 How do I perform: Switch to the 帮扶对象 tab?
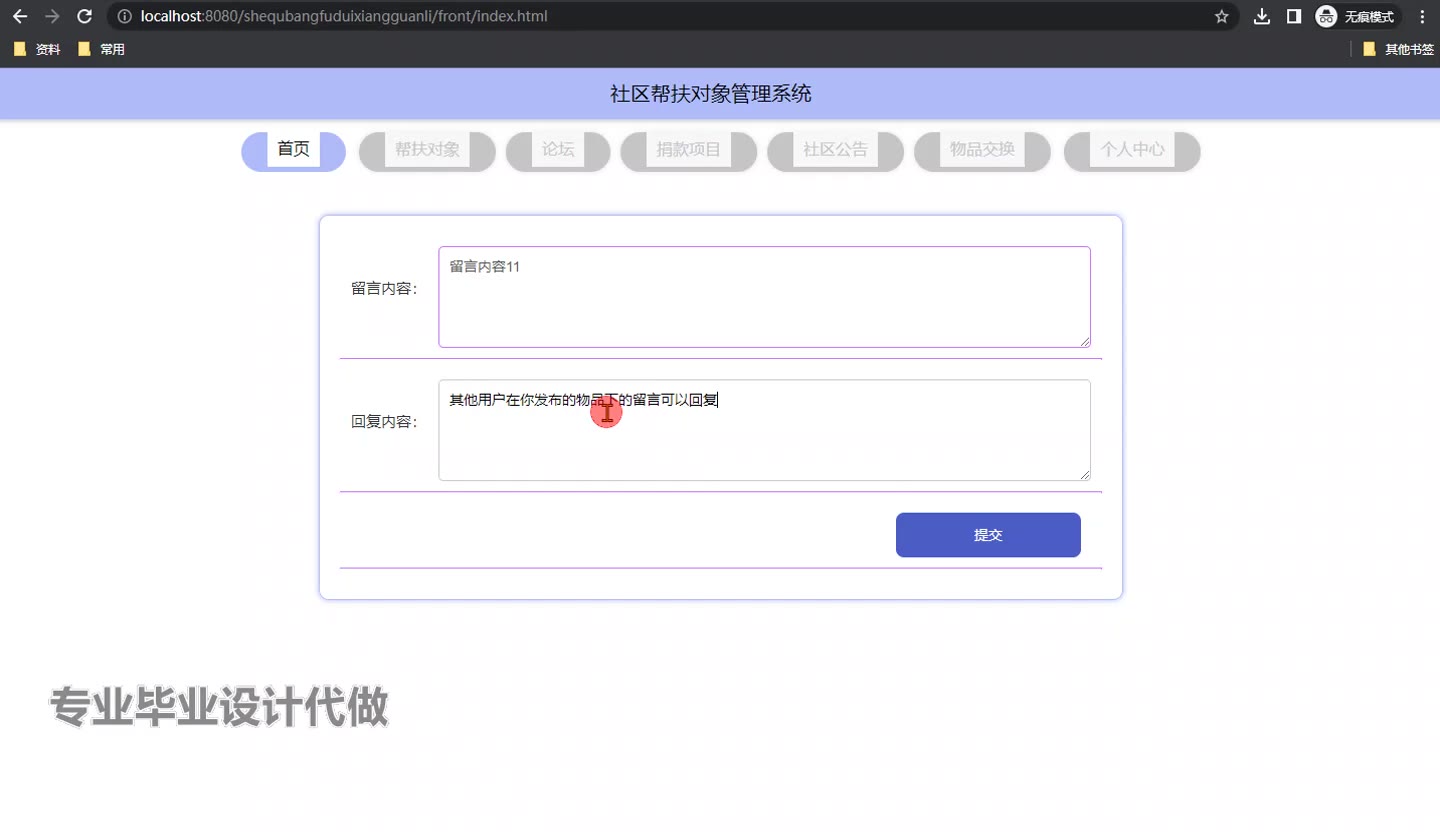click(x=427, y=151)
